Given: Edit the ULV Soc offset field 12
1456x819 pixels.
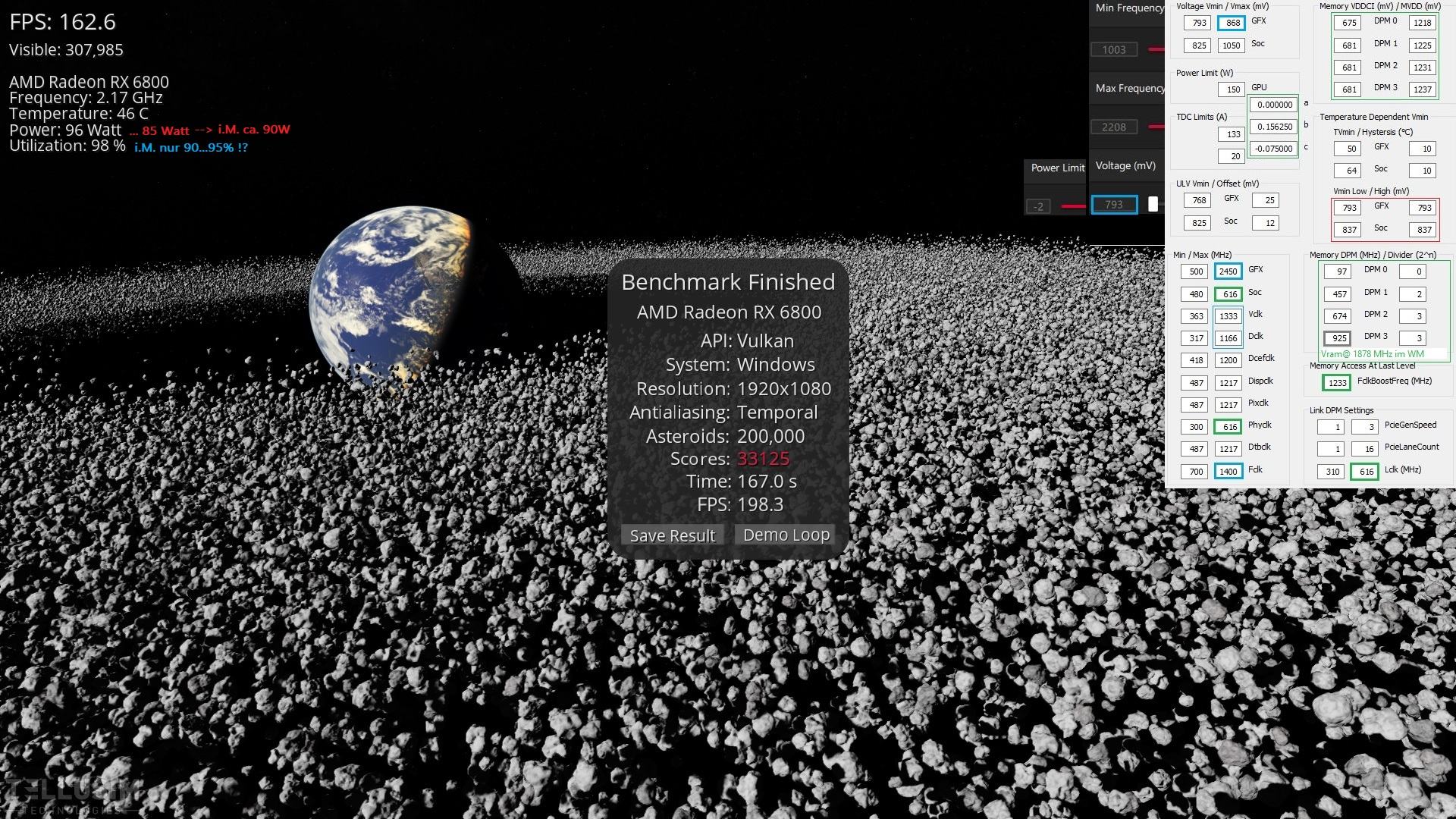Looking at the screenshot, I should pyautogui.click(x=1266, y=223).
